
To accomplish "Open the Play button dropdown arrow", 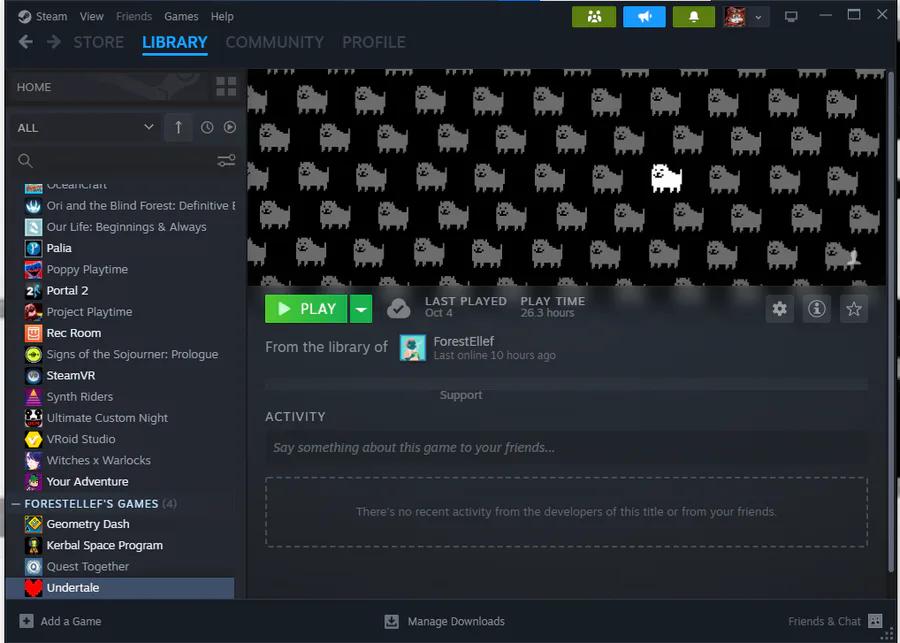I will pyautogui.click(x=361, y=309).
